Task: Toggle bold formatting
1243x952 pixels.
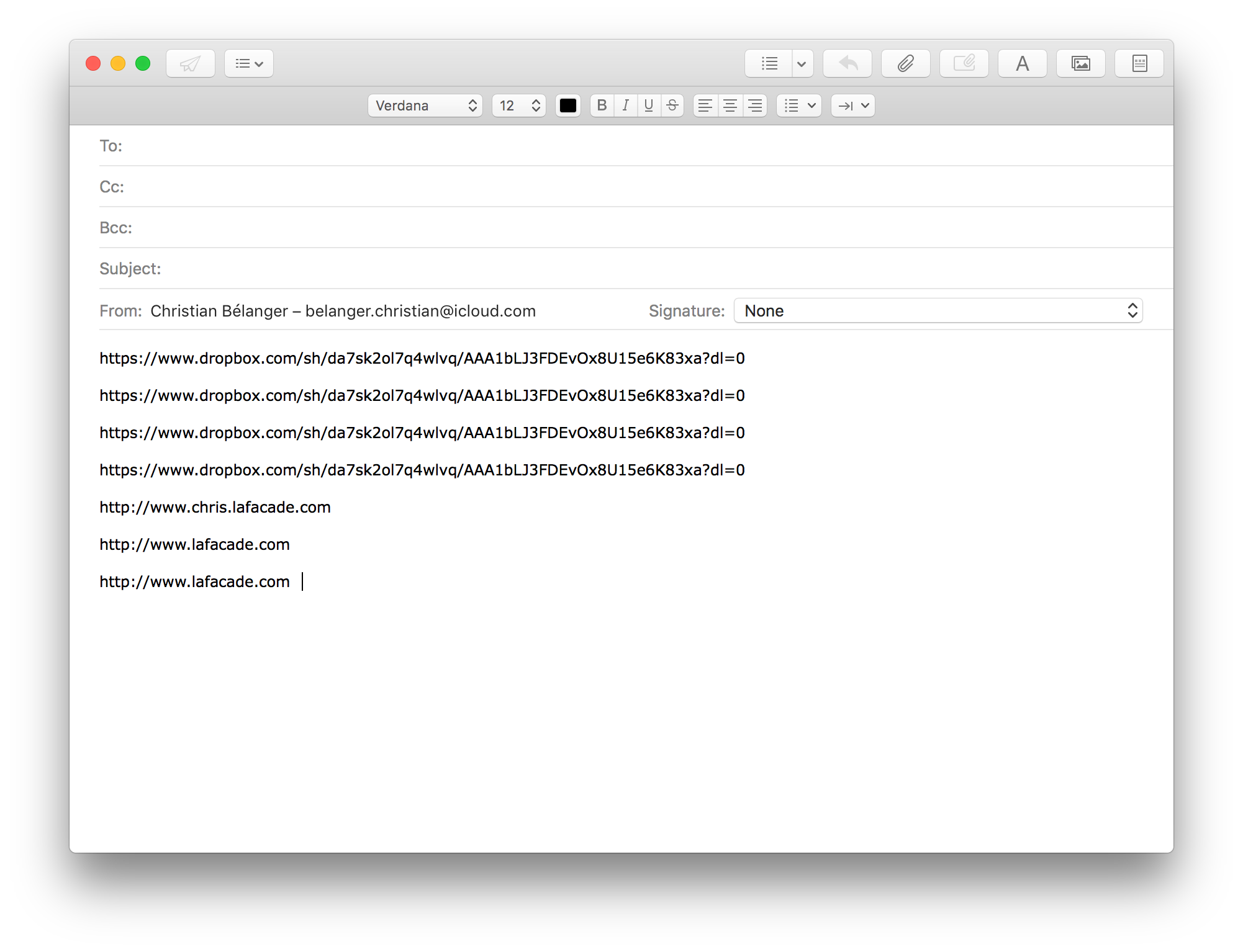Action: coord(602,106)
